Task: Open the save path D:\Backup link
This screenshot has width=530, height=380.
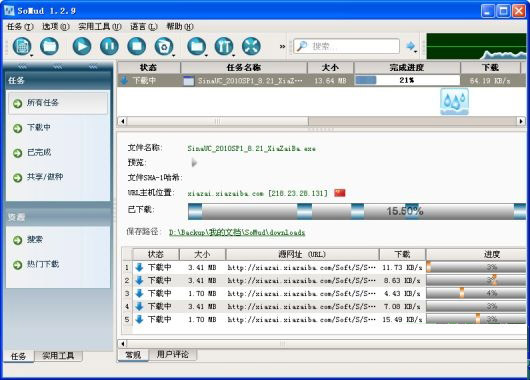Action: (x=237, y=232)
